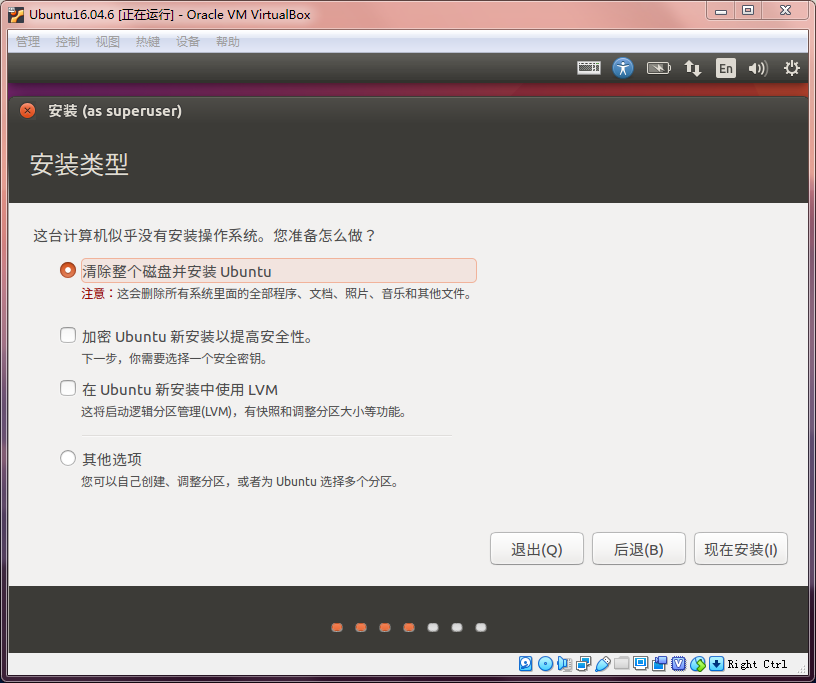Click the VirtualBox display settings icon

[641, 664]
